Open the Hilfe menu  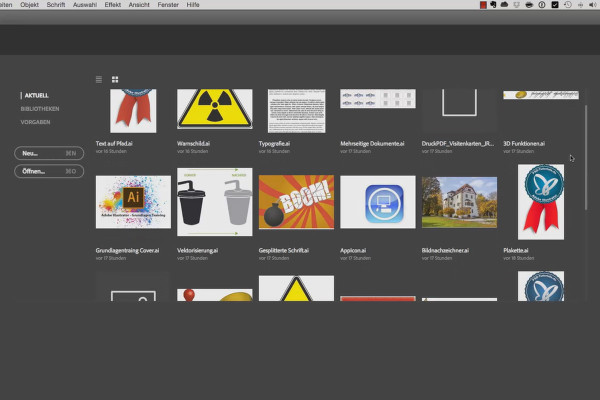[193, 5]
